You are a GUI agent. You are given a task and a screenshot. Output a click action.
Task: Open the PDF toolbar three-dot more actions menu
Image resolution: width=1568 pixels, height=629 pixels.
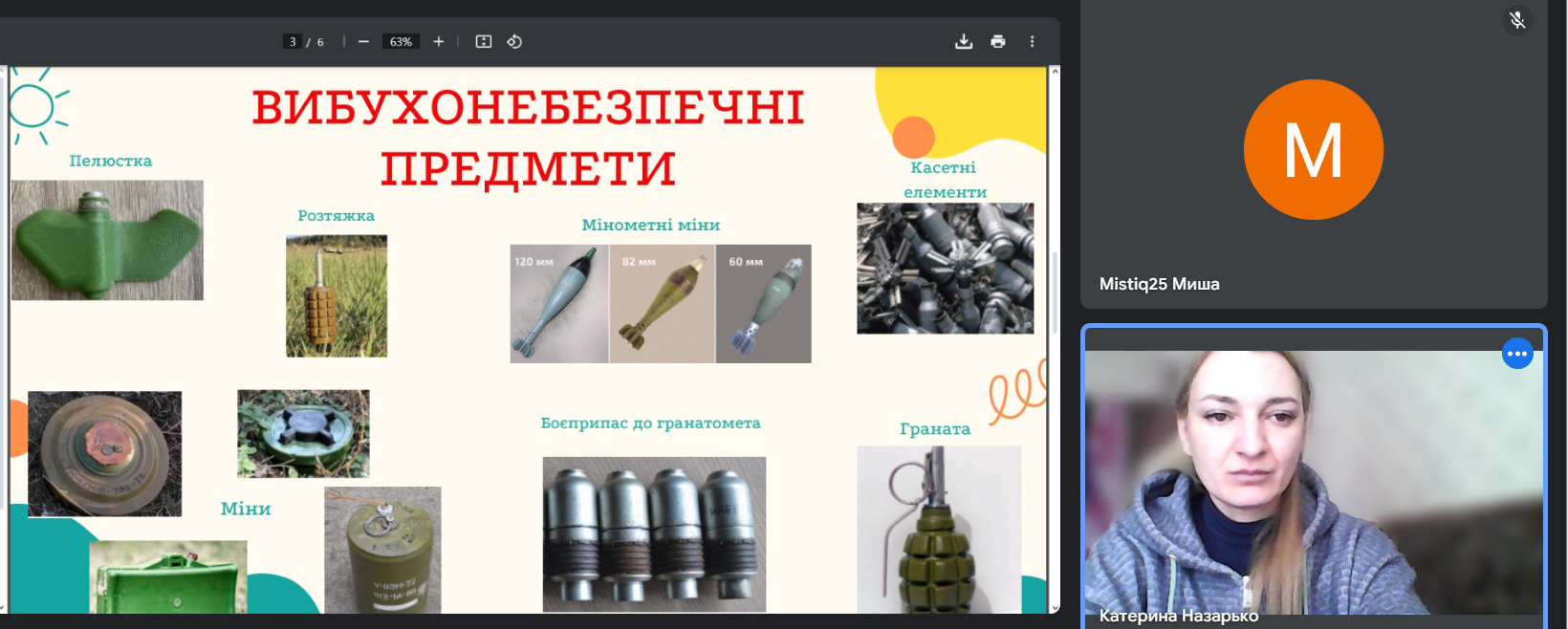pyautogui.click(x=1032, y=42)
